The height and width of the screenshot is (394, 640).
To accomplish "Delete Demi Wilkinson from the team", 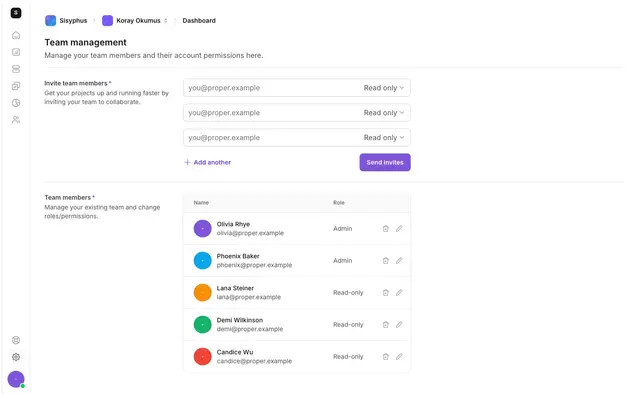I will (x=386, y=325).
